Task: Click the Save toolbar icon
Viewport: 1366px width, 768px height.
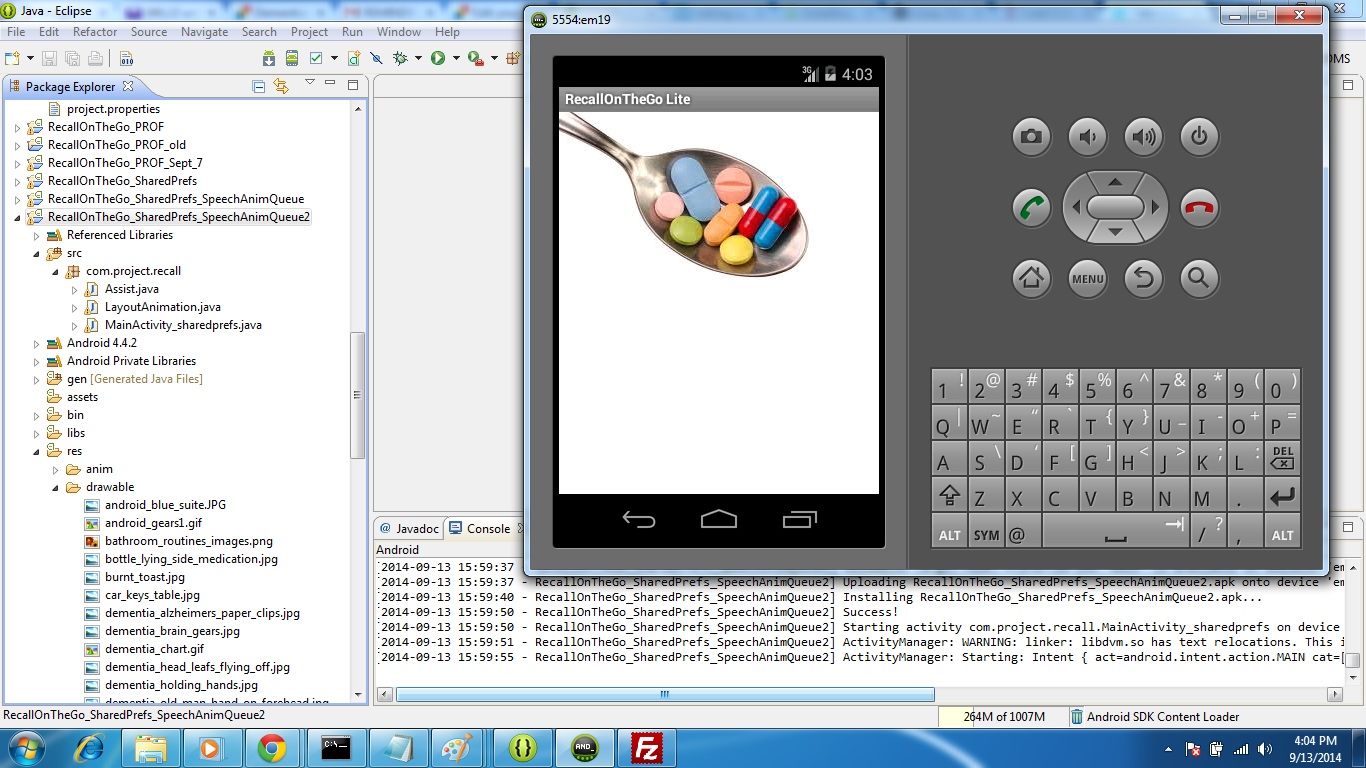Action: [x=49, y=58]
